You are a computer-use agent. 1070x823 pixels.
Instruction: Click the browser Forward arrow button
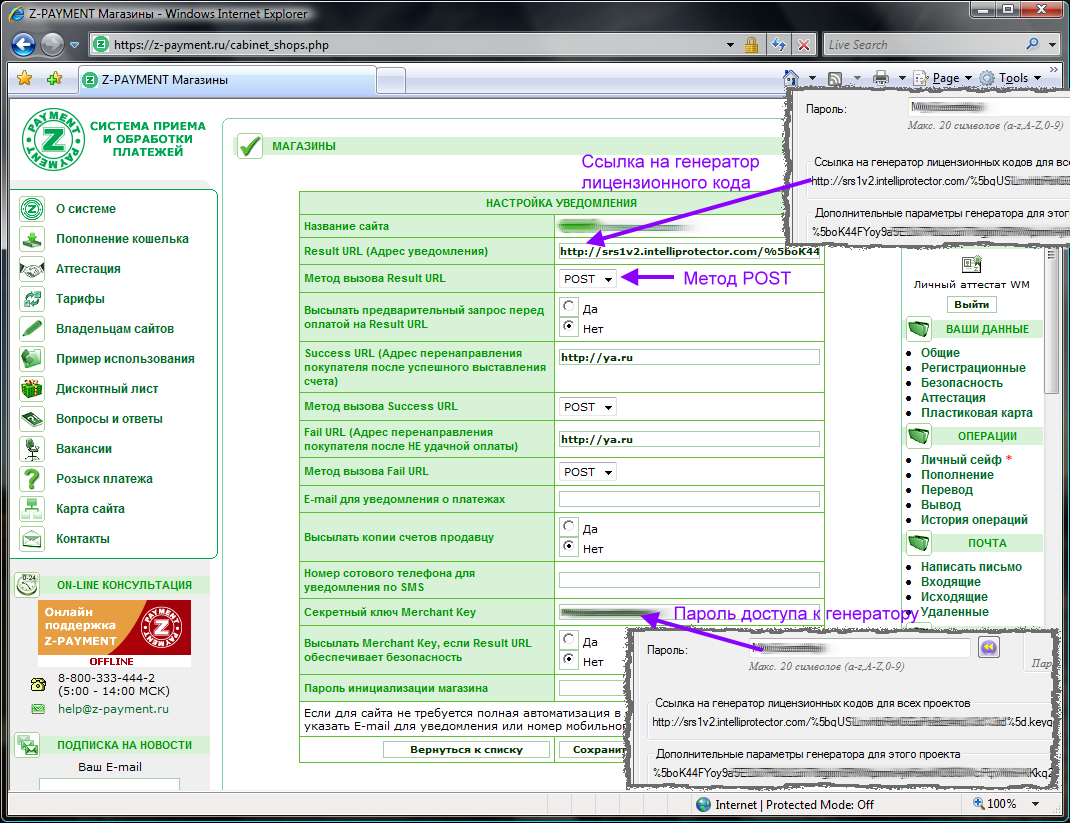point(53,44)
